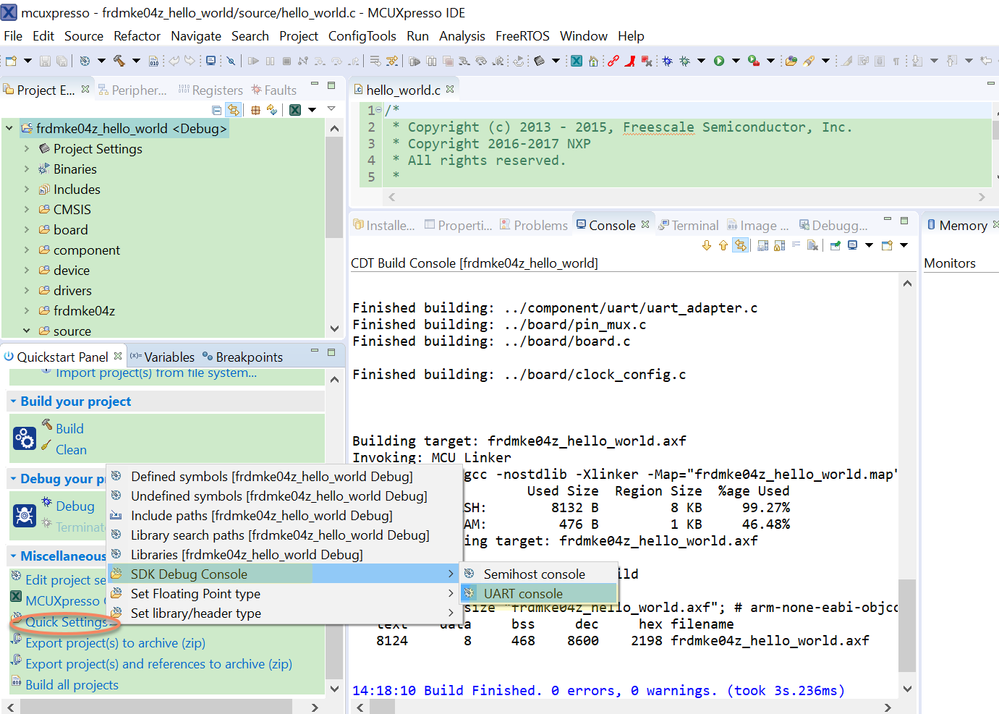Image resolution: width=999 pixels, height=714 pixels.
Task: Click the red chain link toolbar icon
Action: pos(613,61)
